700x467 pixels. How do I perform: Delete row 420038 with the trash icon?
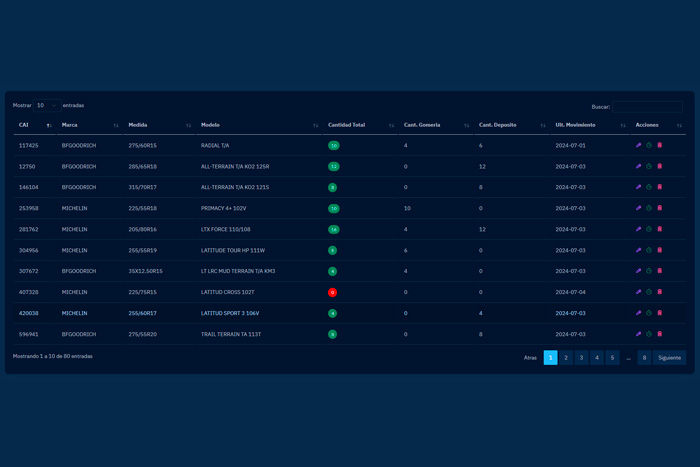click(659, 313)
